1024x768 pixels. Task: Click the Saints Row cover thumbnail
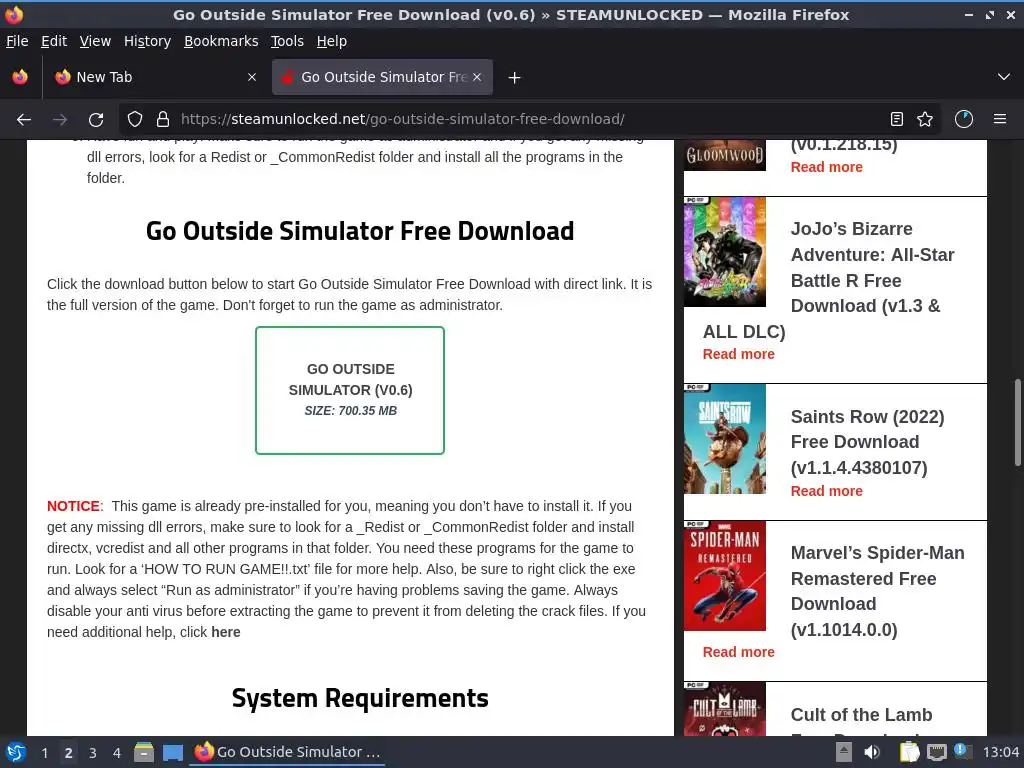(x=724, y=439)
